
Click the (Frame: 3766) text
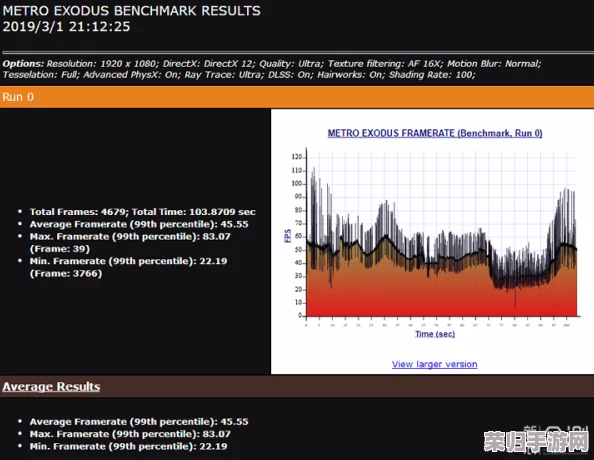66,274
